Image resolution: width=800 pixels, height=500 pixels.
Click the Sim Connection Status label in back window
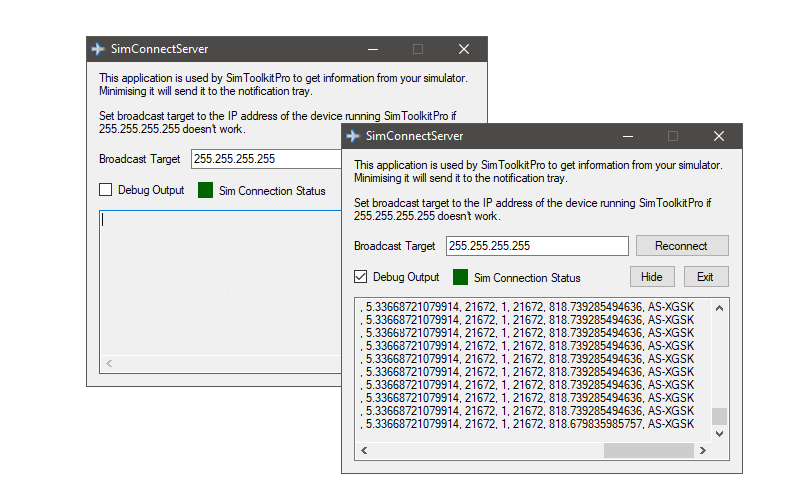pos(272,191)
